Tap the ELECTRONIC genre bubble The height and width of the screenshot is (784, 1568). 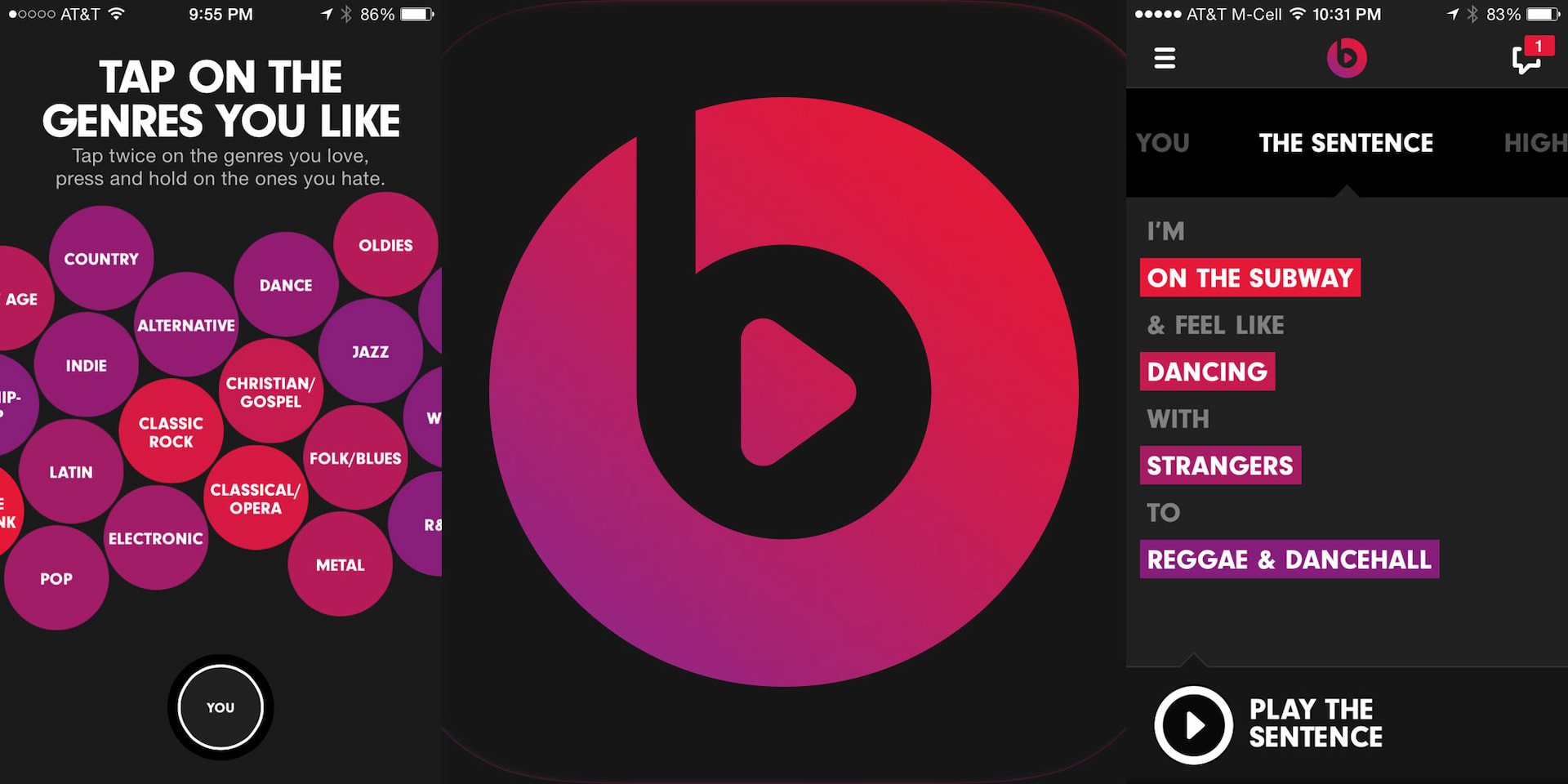156,537
